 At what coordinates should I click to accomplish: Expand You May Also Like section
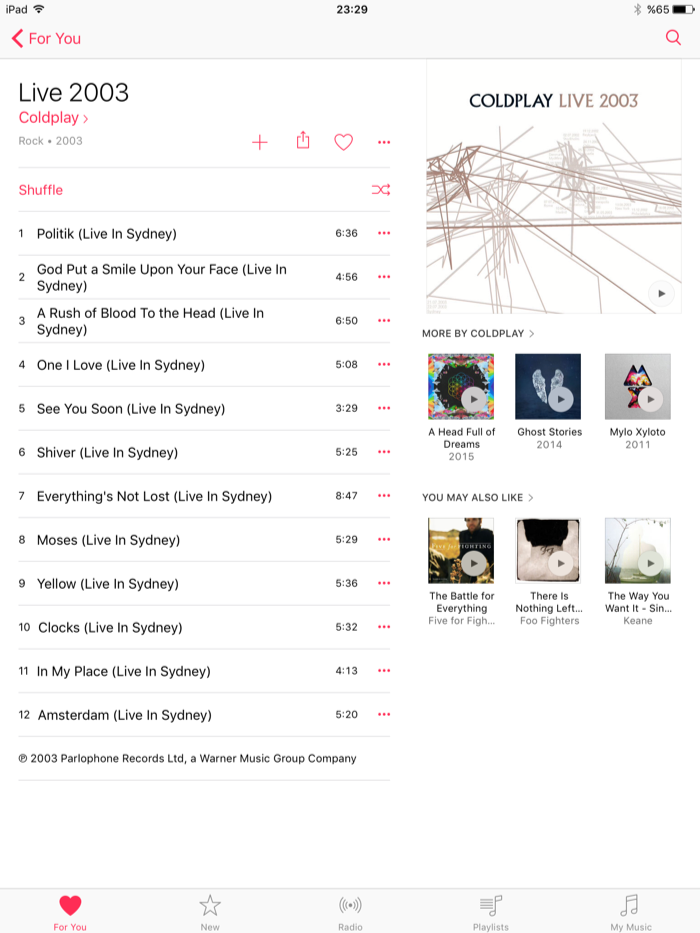477,497
